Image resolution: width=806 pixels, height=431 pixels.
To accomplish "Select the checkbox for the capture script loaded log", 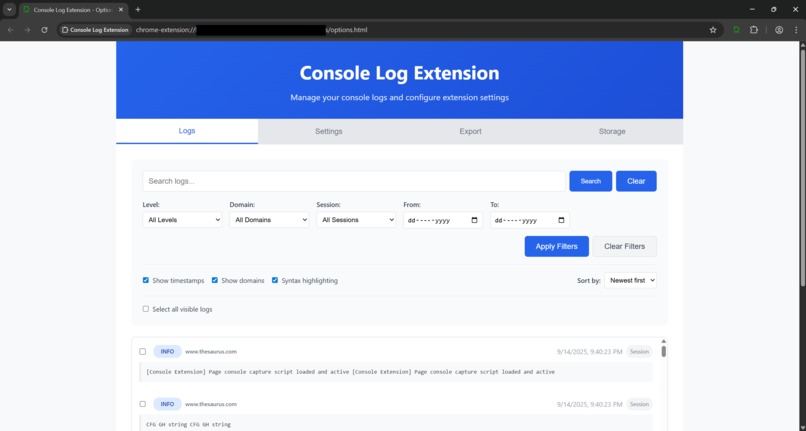I will pos(143,352).
